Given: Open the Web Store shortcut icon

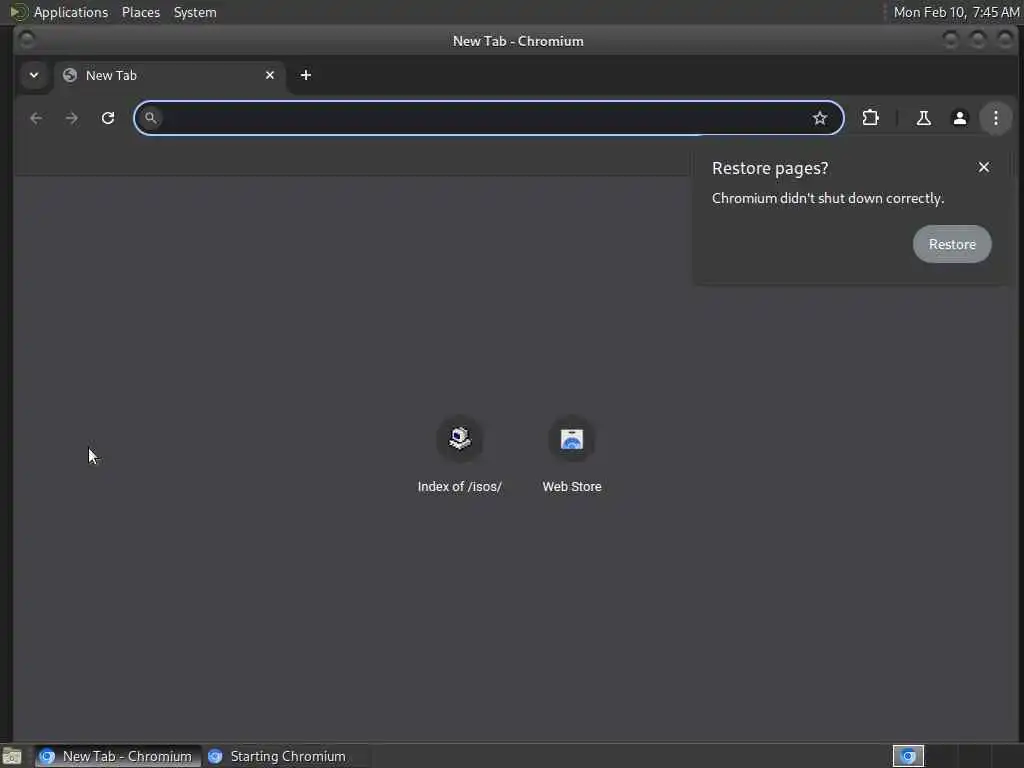Looking at the screenshot, I should point(571,438).
